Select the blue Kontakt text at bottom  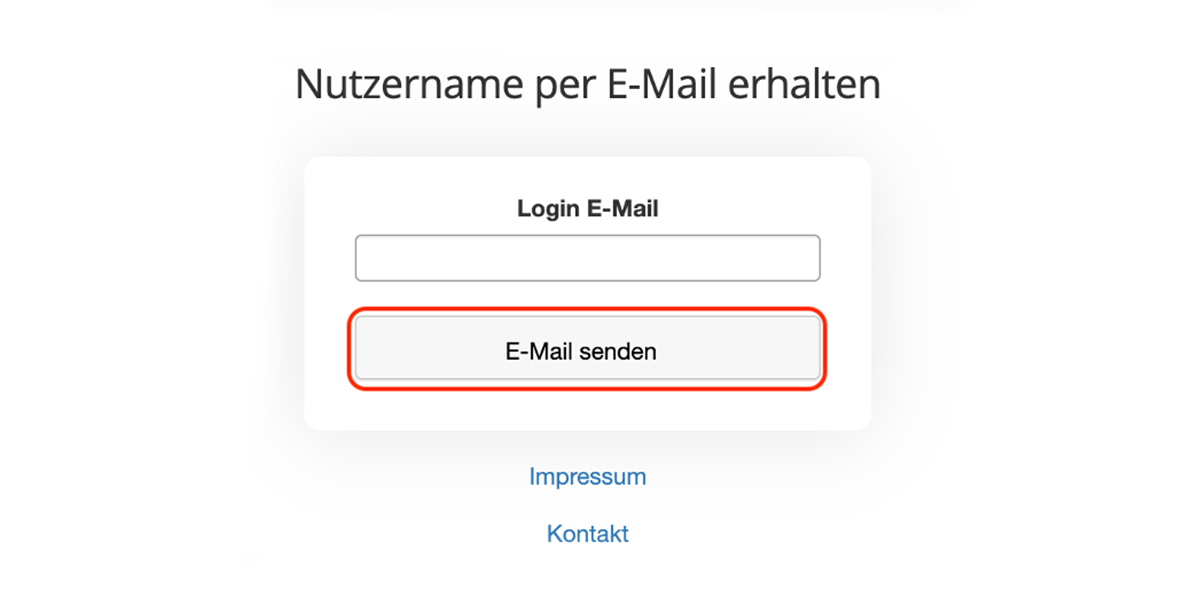[x=587, y=534]
